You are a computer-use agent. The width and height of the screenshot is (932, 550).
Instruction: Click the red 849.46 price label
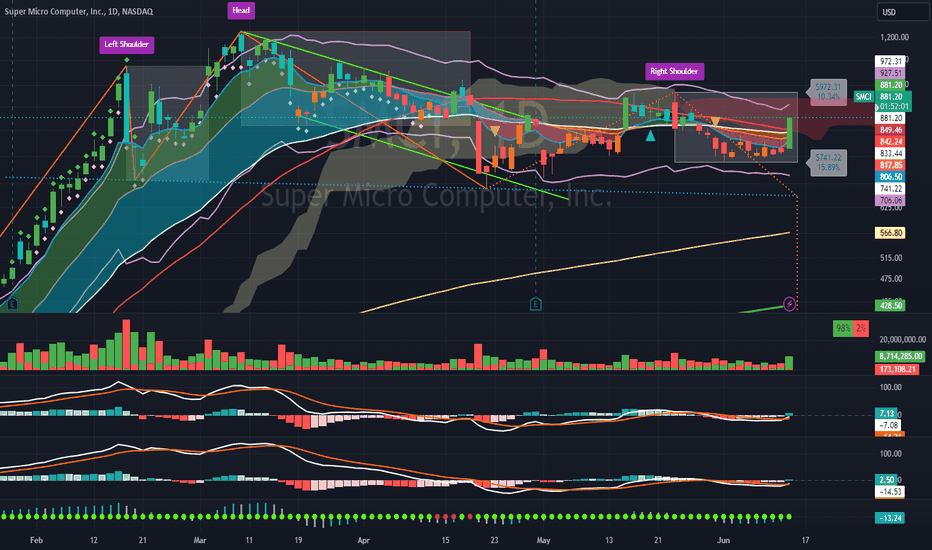coord(890,130)
